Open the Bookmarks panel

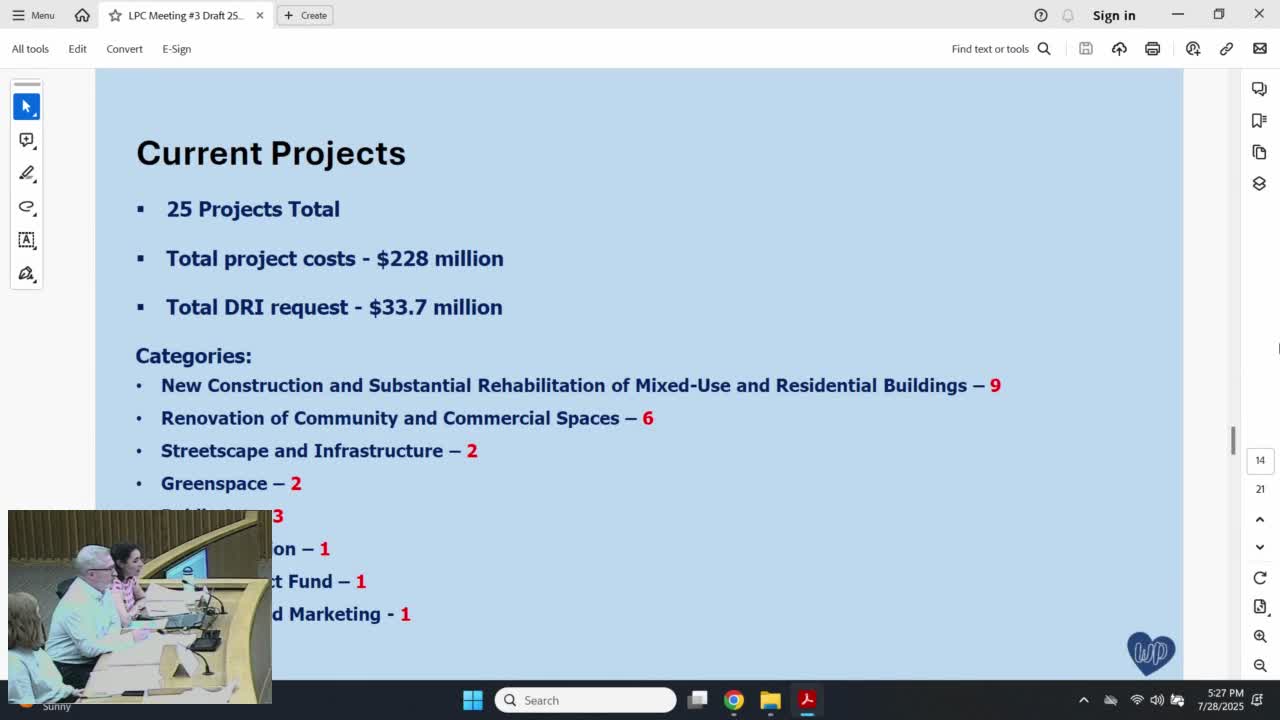tap(1259, 118)
